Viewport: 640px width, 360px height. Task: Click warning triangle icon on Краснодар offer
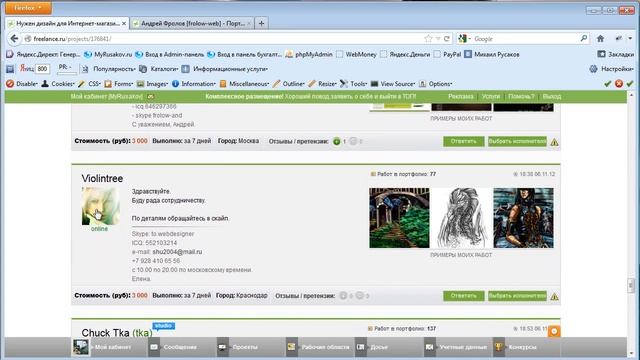pos(554,296)
